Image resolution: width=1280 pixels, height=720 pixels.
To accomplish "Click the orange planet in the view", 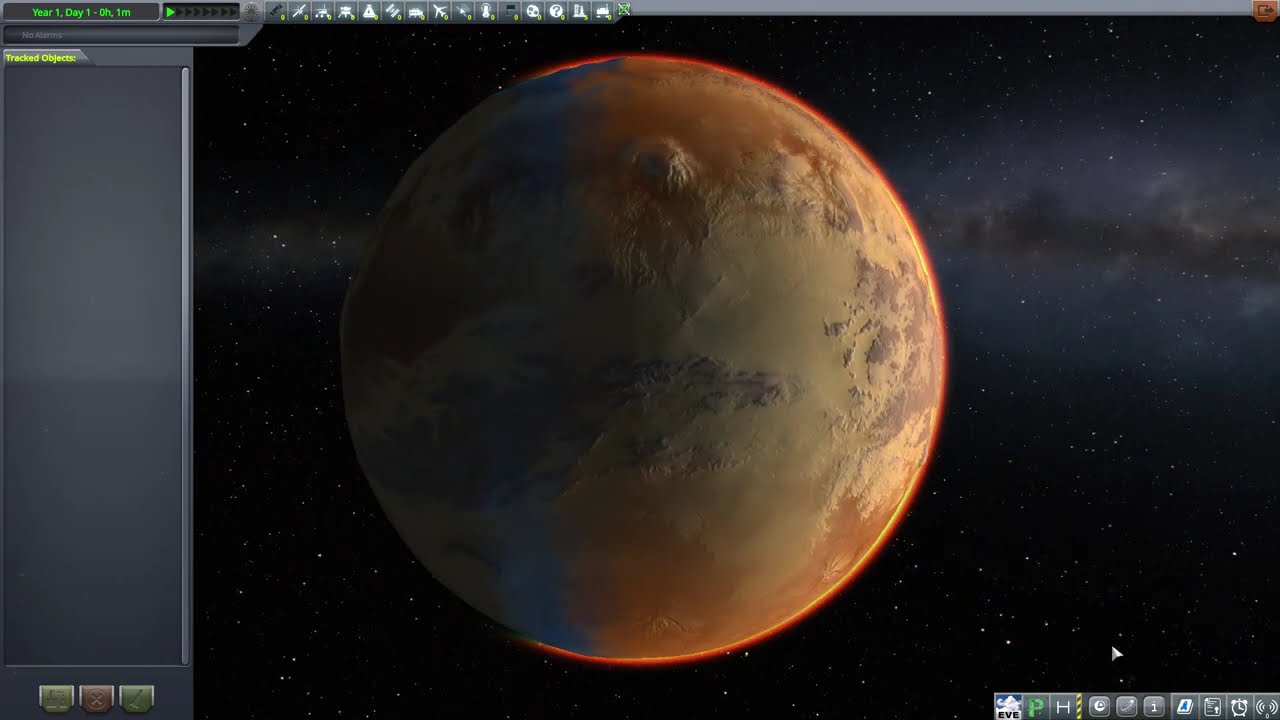I will [x=642, y=358].
